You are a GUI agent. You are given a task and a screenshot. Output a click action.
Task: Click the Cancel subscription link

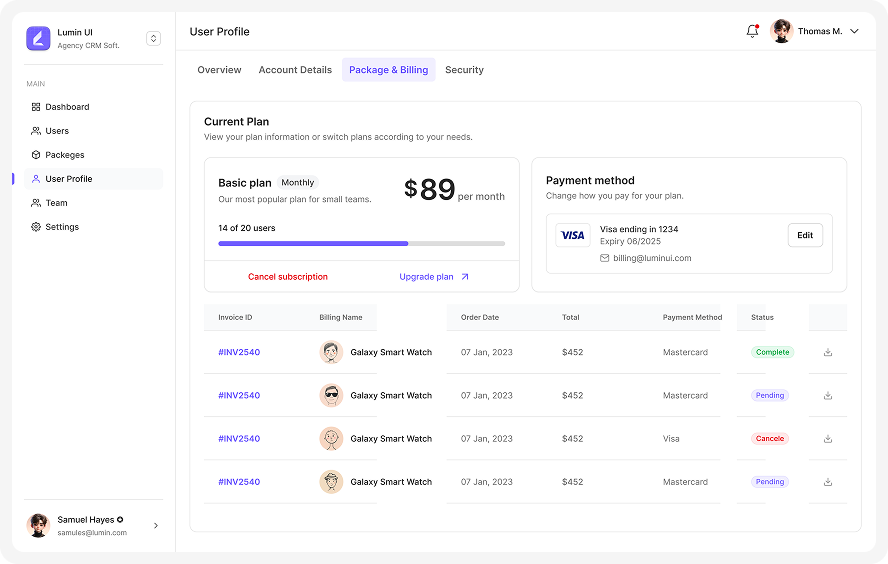click(288, 277)
